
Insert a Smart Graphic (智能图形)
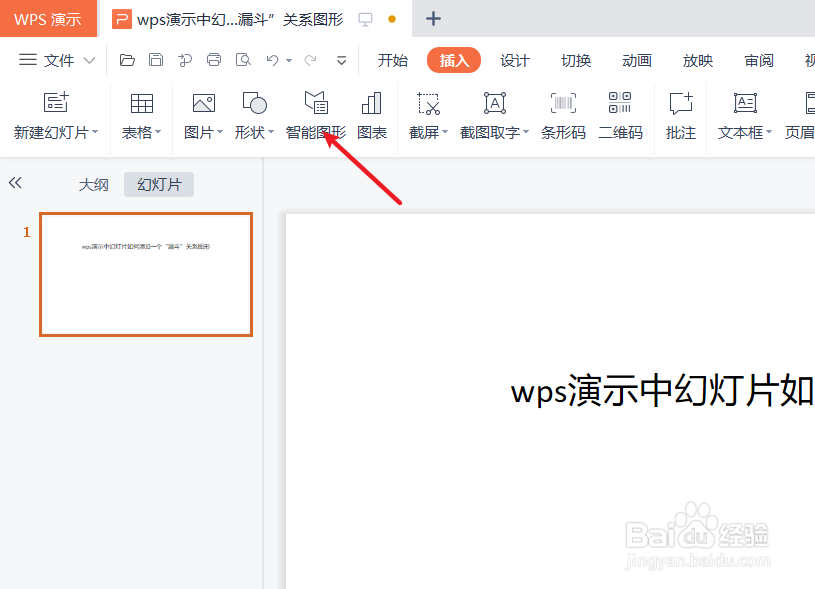coord(316,115)
